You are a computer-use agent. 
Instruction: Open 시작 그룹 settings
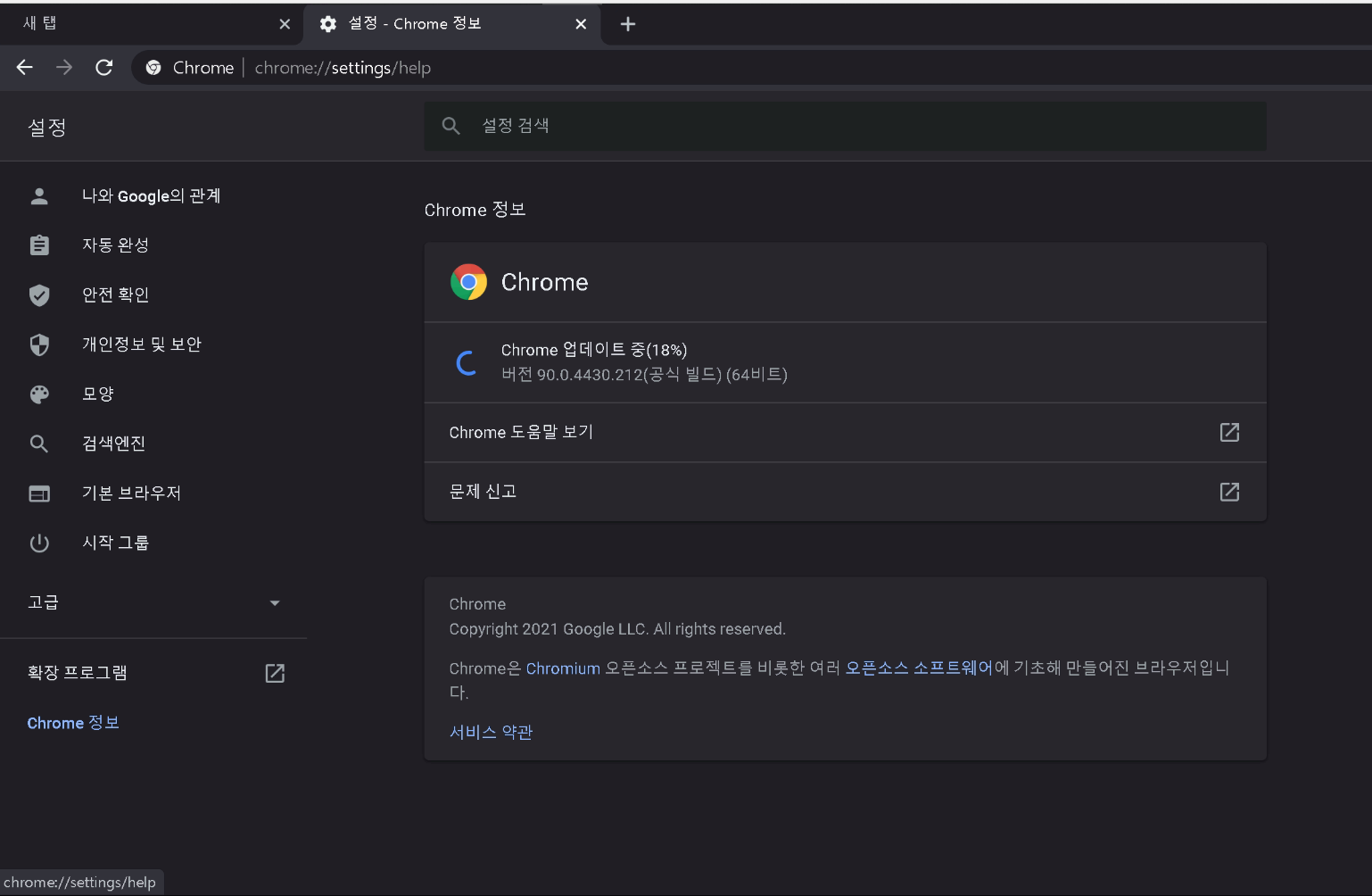click(116, 543)
